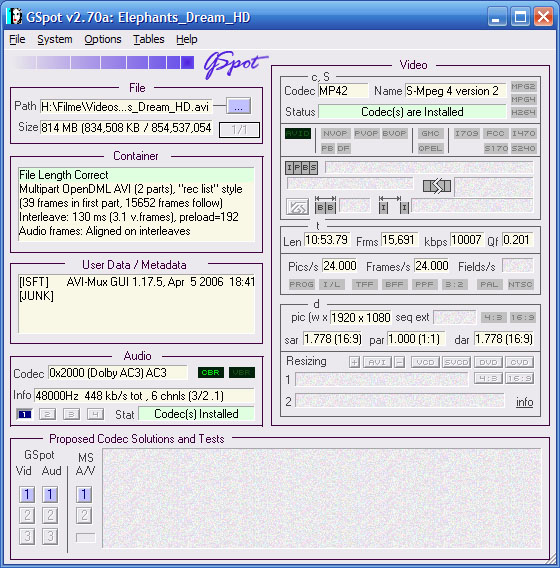Toggle the CBR audio indicator
560x568 pixels.
211,372
